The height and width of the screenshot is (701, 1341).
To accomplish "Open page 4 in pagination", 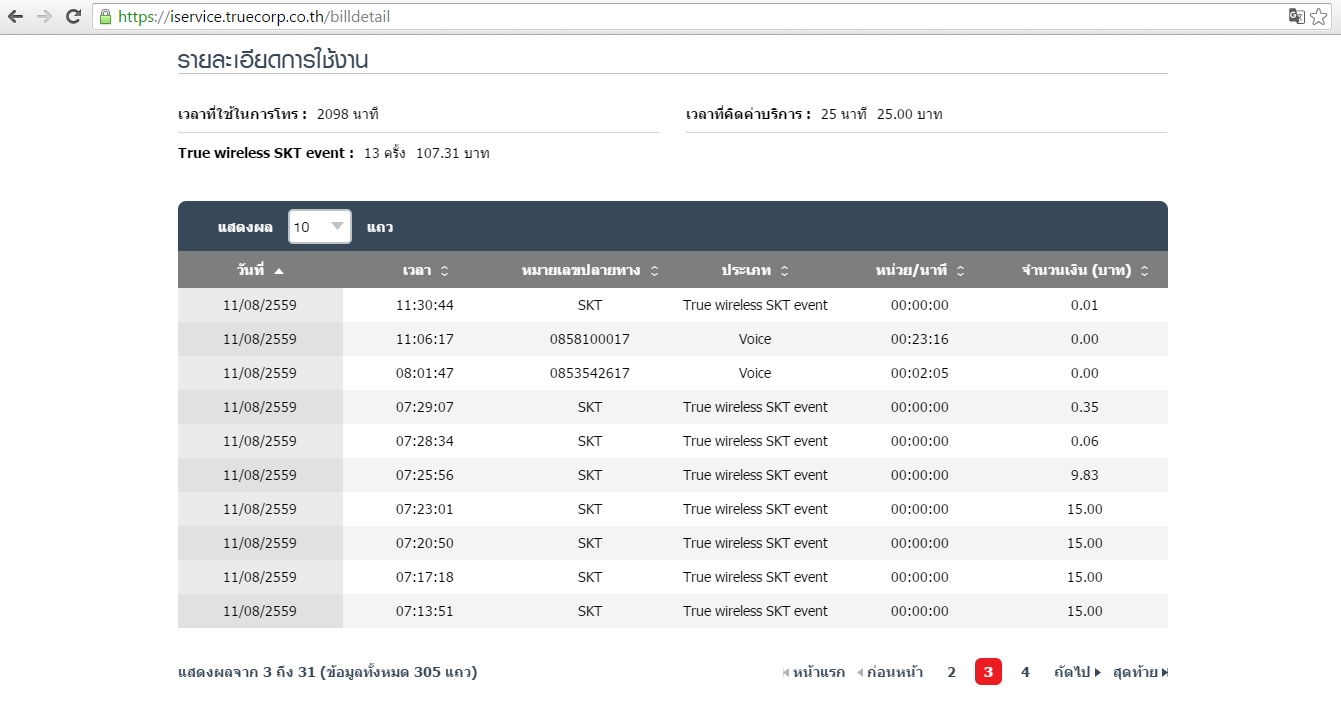I will coord(1025,672).
